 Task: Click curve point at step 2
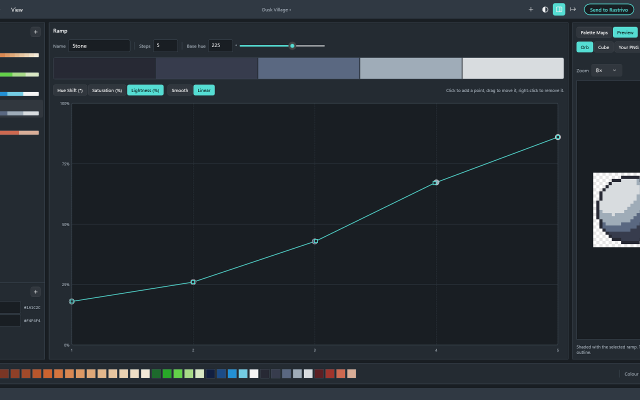193,282
